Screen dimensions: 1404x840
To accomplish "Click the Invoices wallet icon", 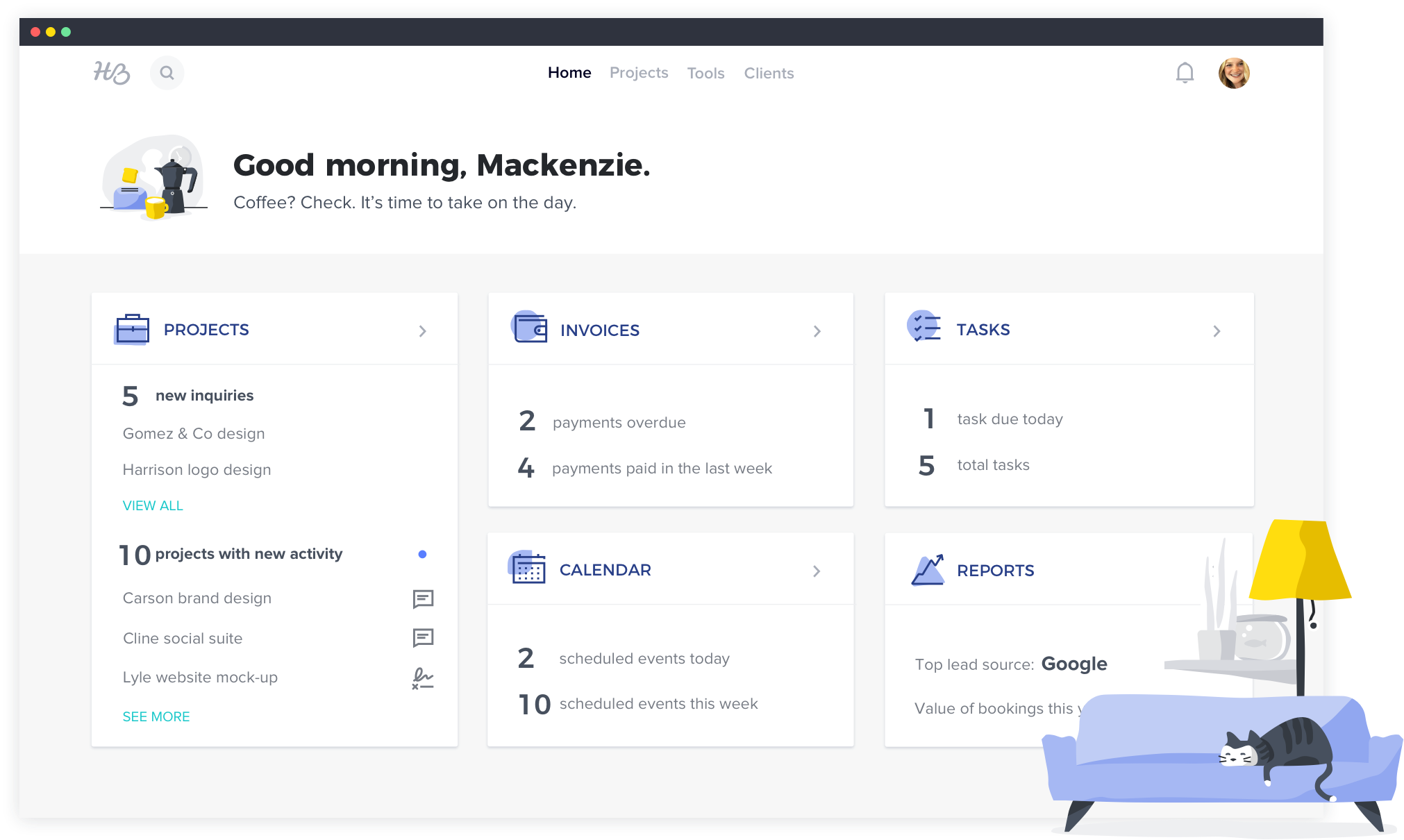I will 530,327.
